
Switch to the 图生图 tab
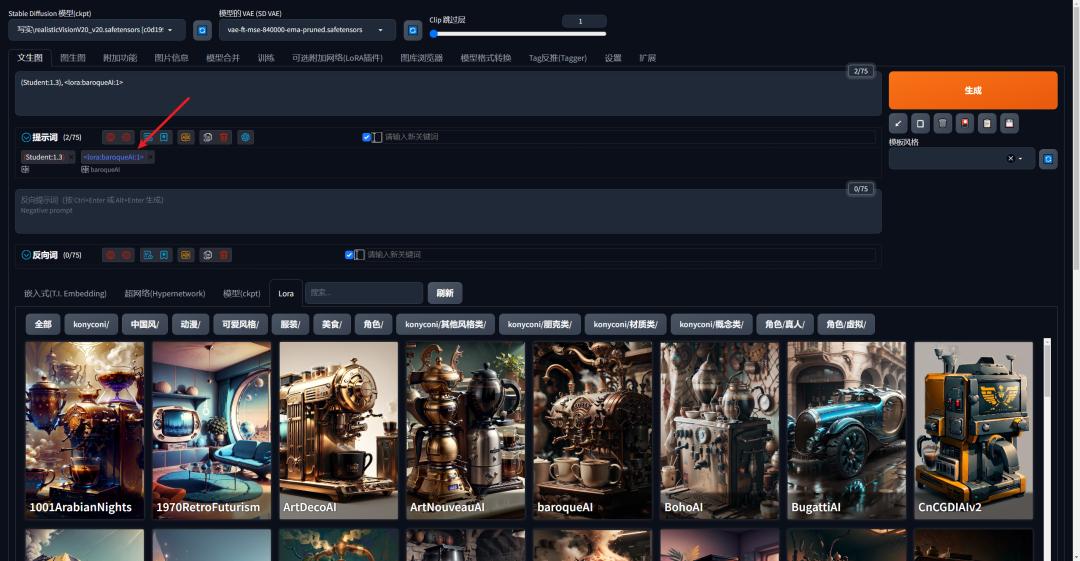tap(72, 58)
